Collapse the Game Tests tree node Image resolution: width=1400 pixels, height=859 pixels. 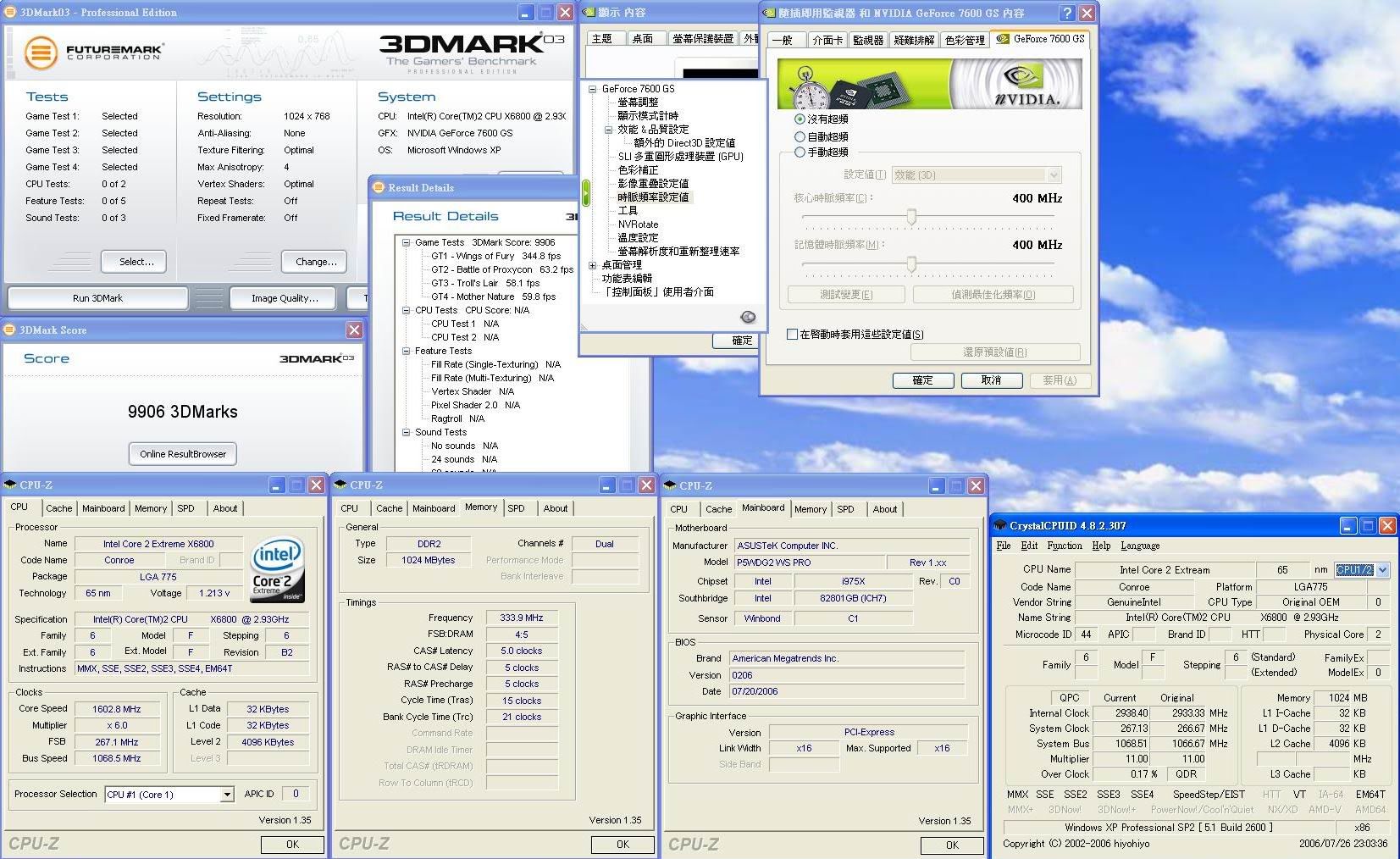click(x=407, y=242)
